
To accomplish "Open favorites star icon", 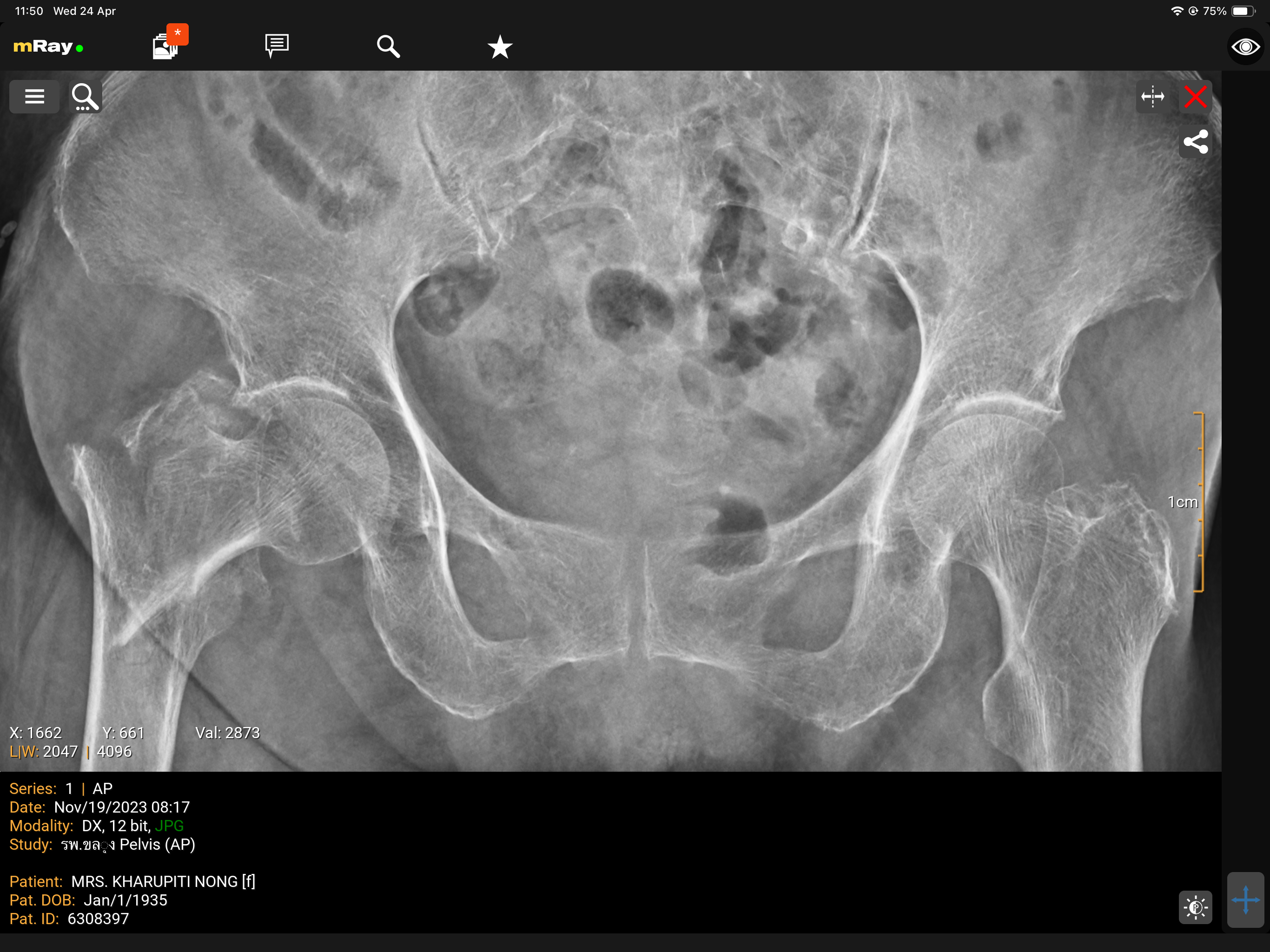I will [x=500, y=46].
